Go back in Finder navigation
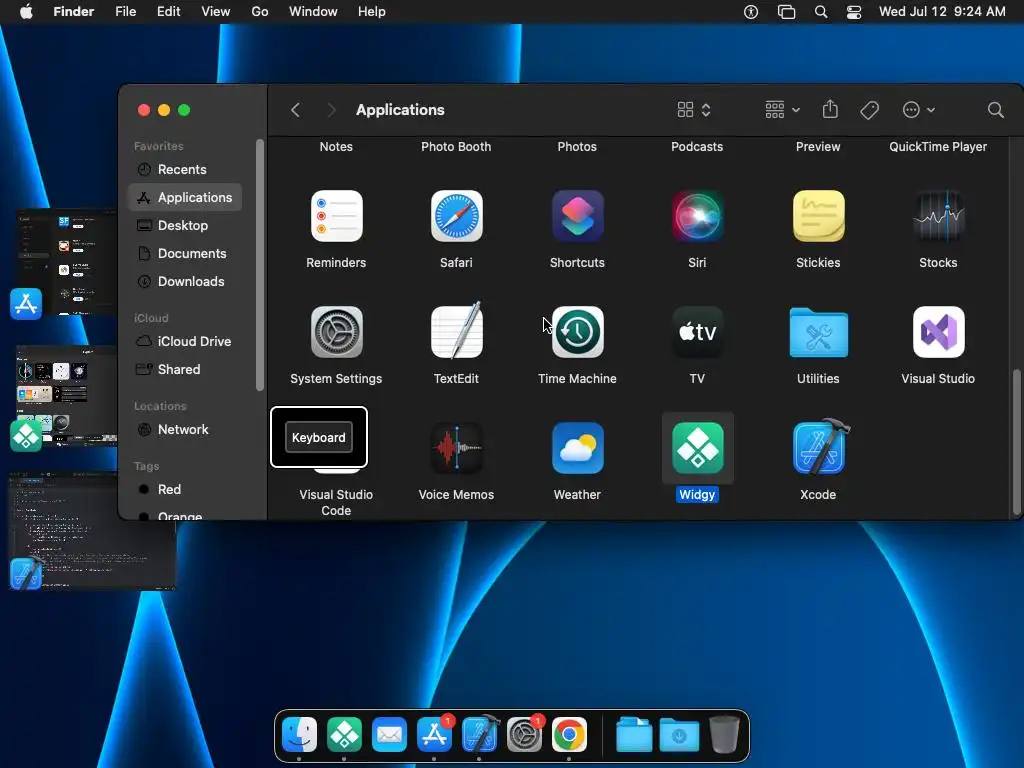 295,110
